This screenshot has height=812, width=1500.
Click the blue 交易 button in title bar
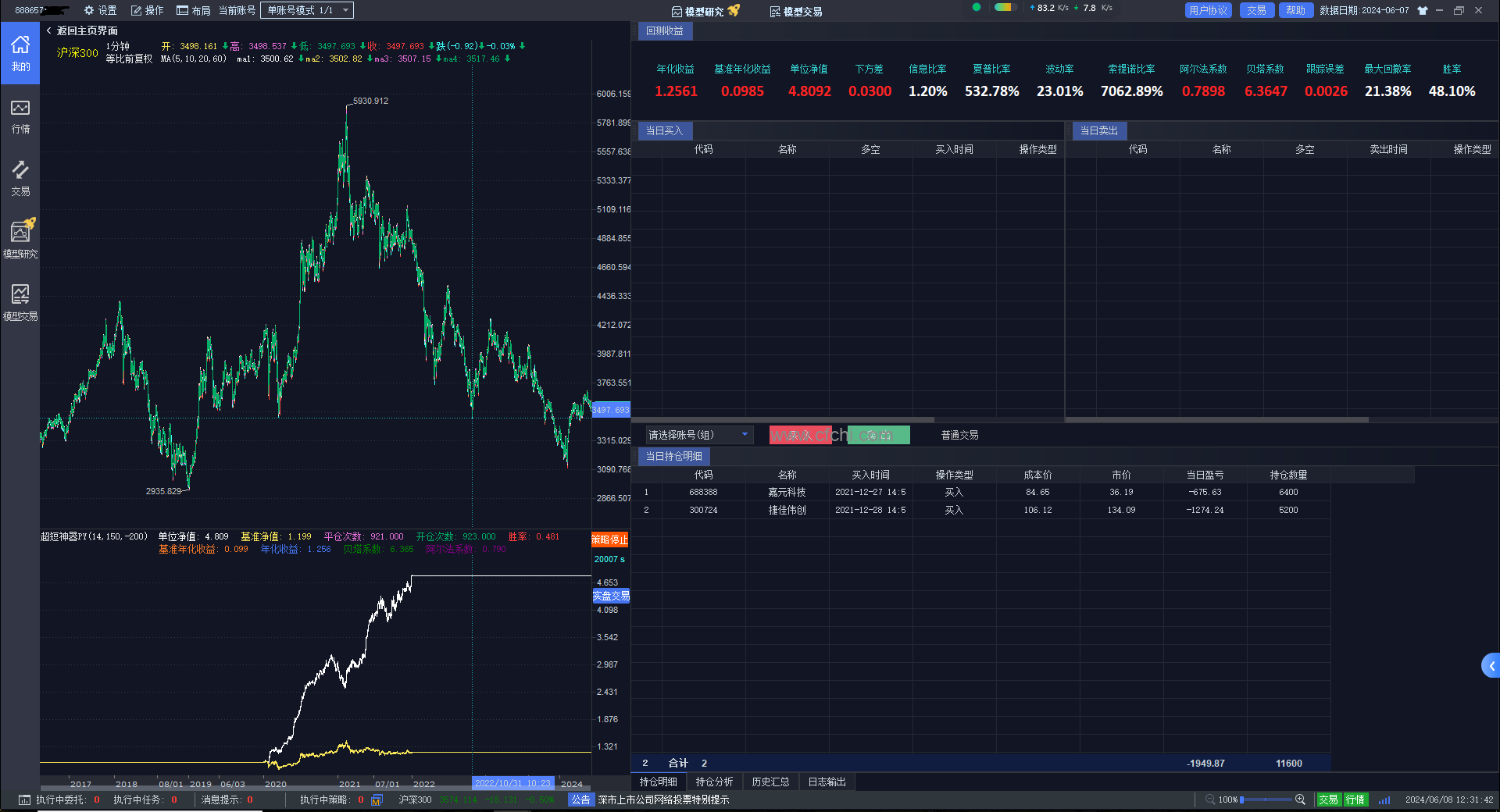[x=1257, y=10]
